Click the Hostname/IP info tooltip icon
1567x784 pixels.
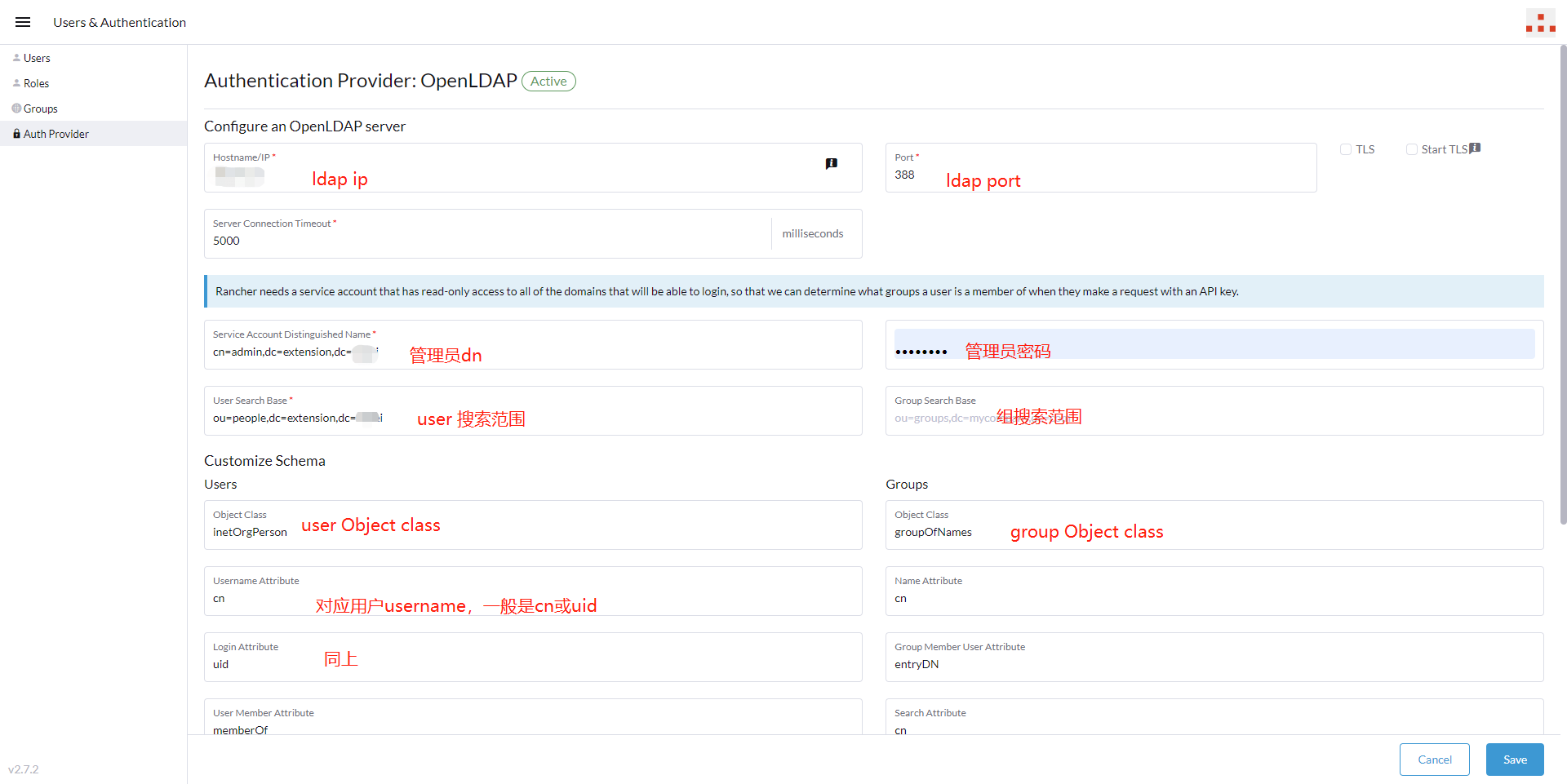click(831, 164)
